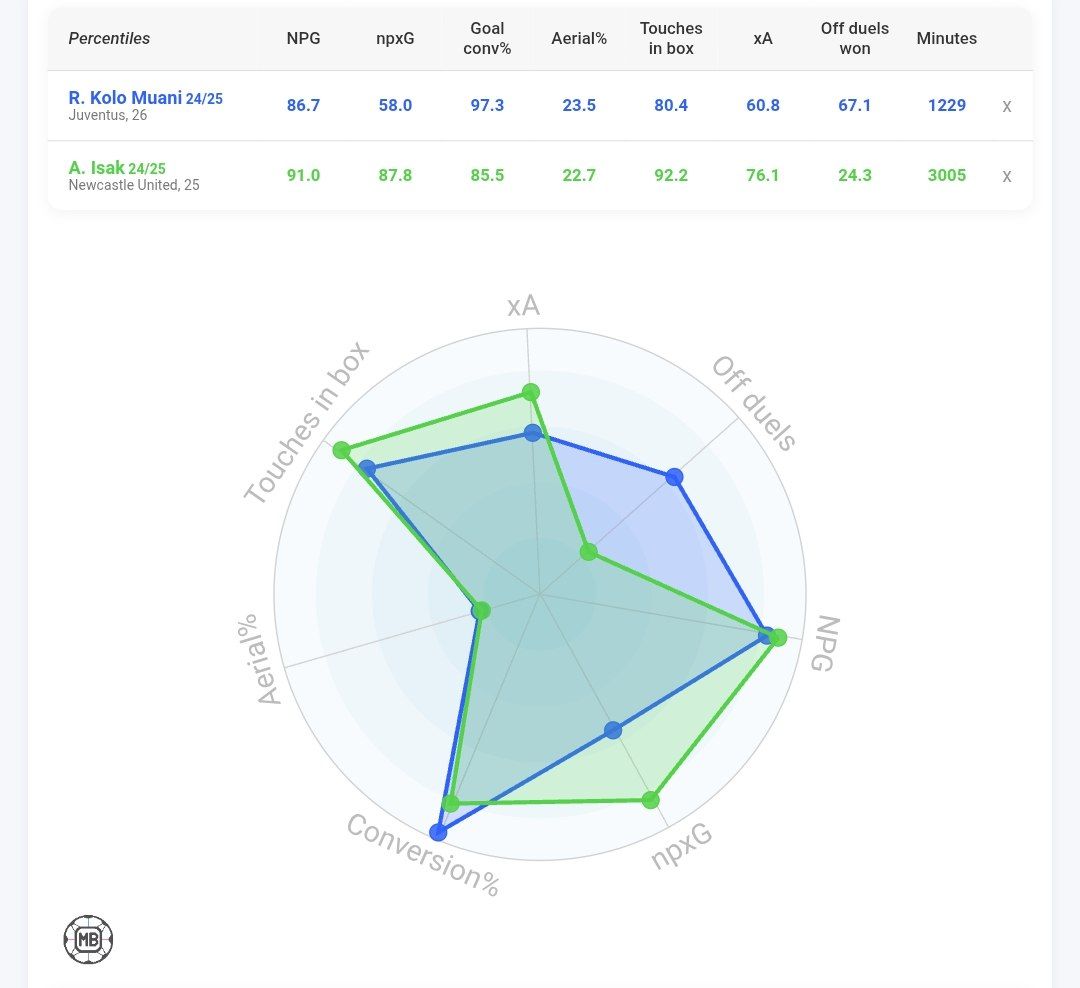Click the MB football logo icon
Screen dimensions: 1080x988
point(88,940)
